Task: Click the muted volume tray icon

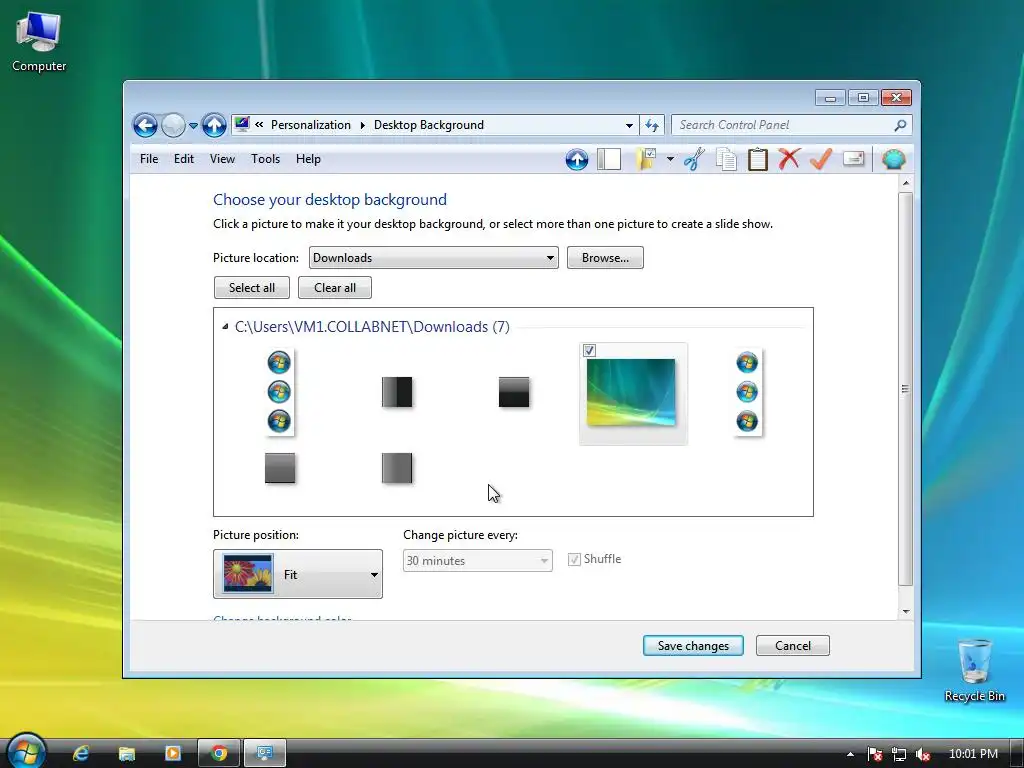Action: pyautogui.click(x=923, y=754)
